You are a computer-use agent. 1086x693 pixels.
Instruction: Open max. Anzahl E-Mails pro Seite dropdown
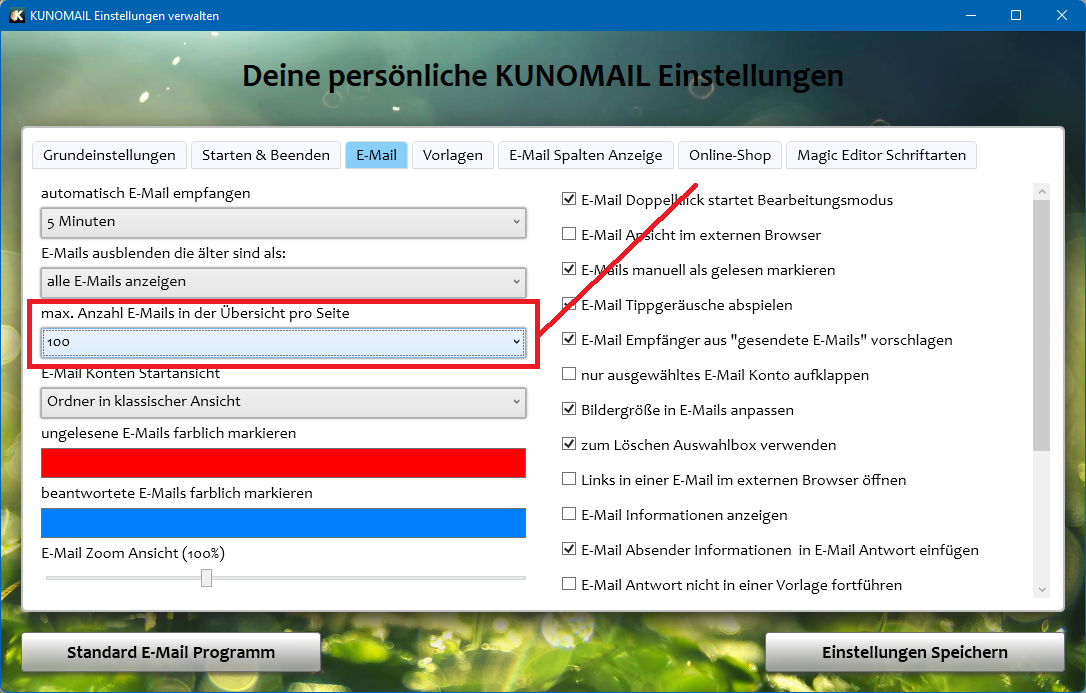(283, 342)
